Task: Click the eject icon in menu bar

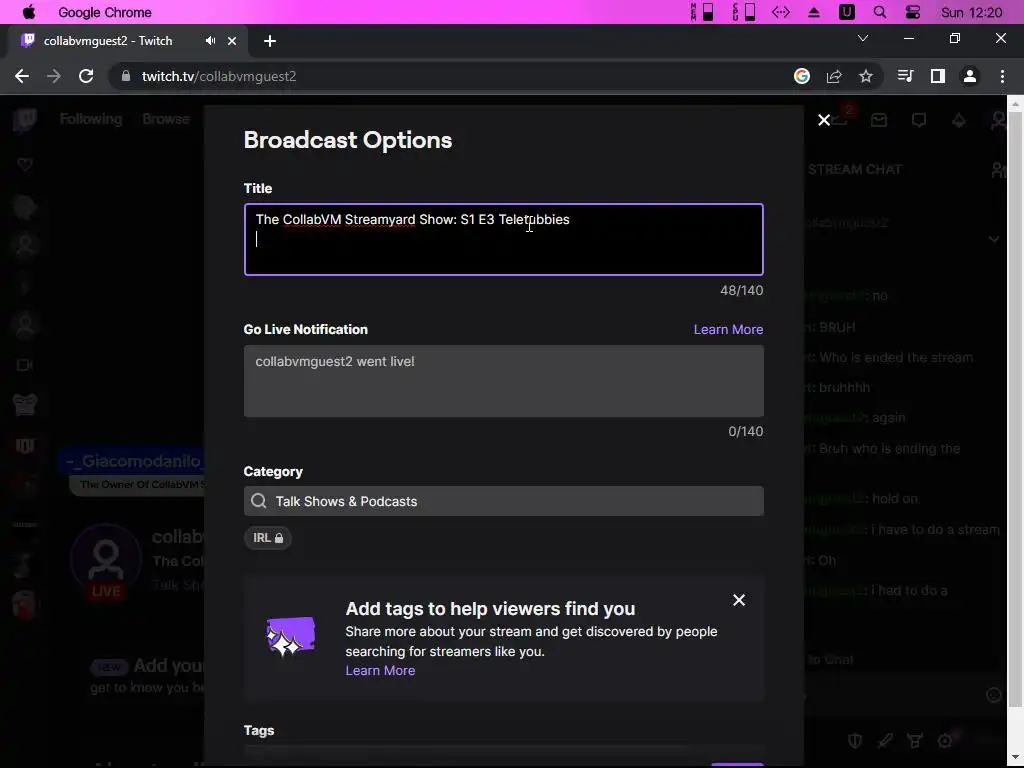Action: [814, 12]
